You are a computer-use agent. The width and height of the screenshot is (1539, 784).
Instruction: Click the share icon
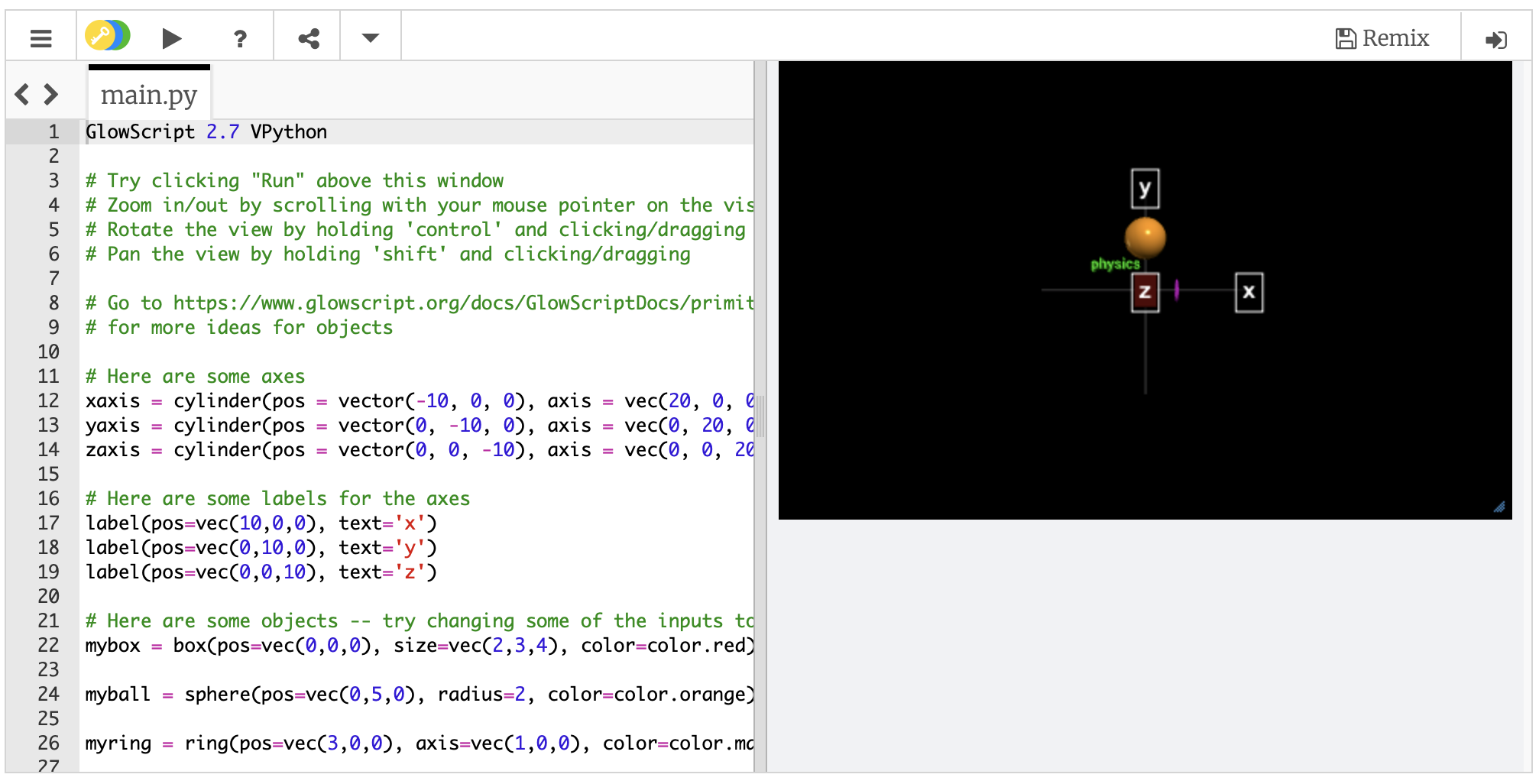[308, 38]
